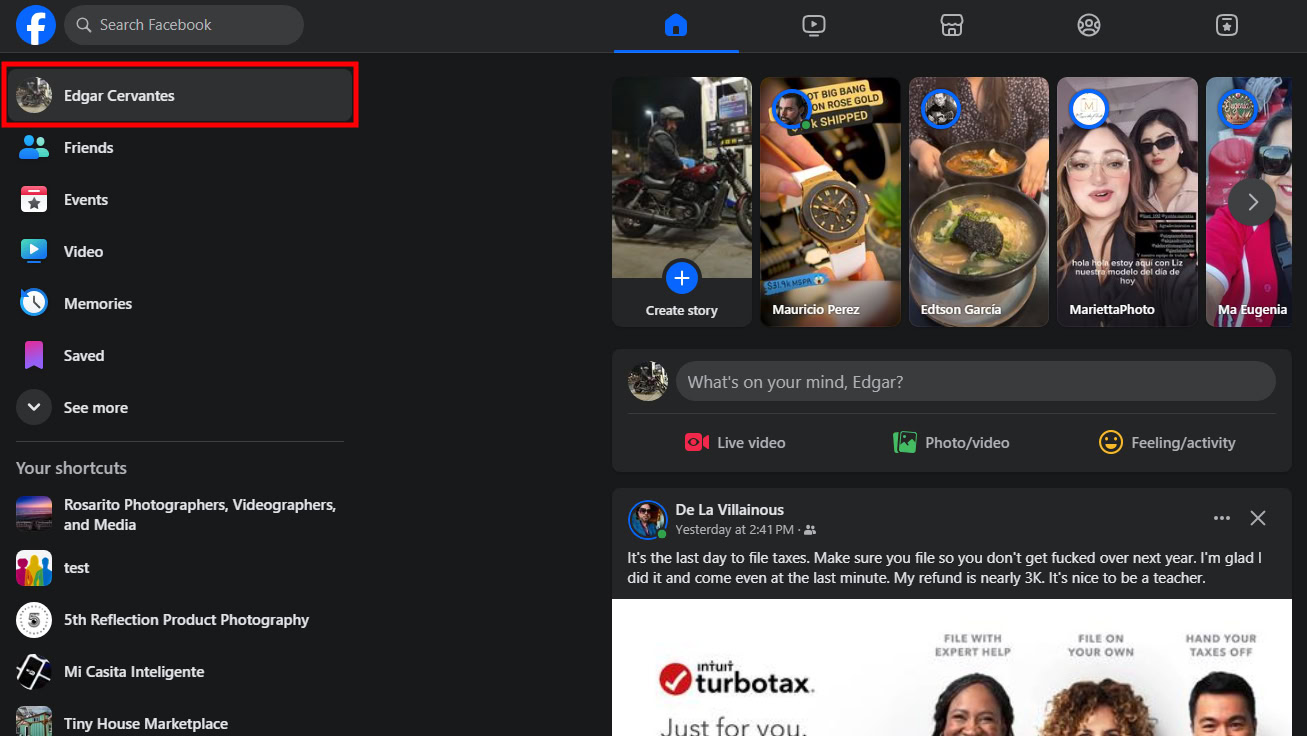Open the Marketplace tab icon
Viewport: 1307px width, 736px height.
coord(952,25)
